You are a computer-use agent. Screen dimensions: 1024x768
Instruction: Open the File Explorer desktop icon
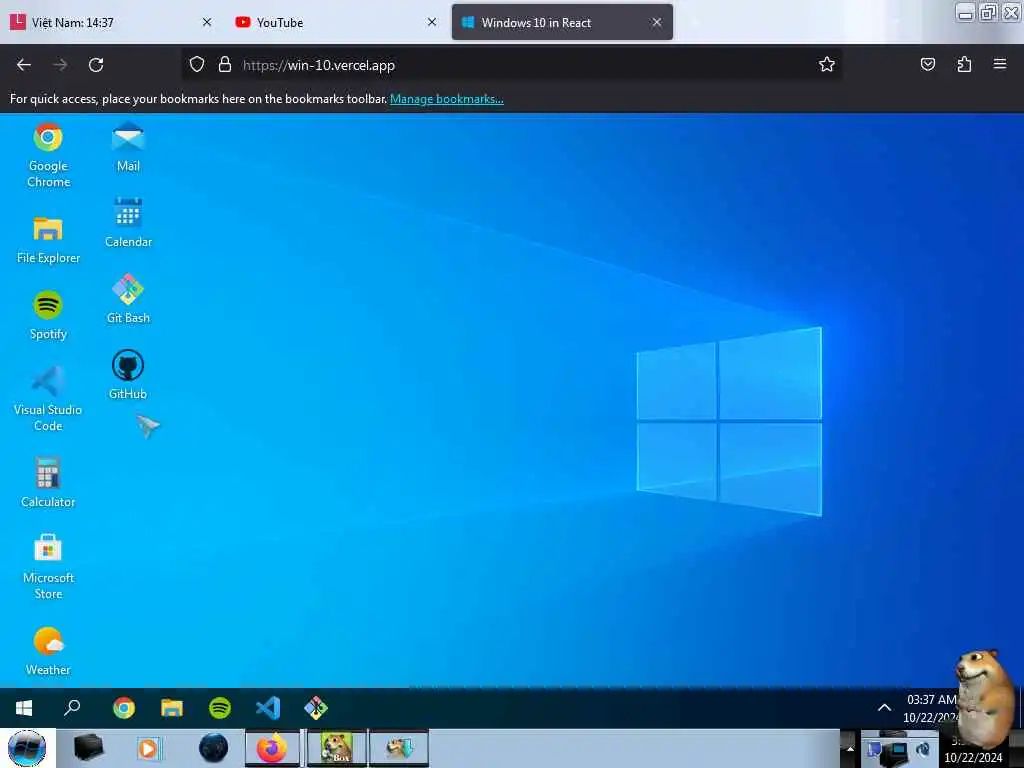pyautogui.click(x=48, y=240)
